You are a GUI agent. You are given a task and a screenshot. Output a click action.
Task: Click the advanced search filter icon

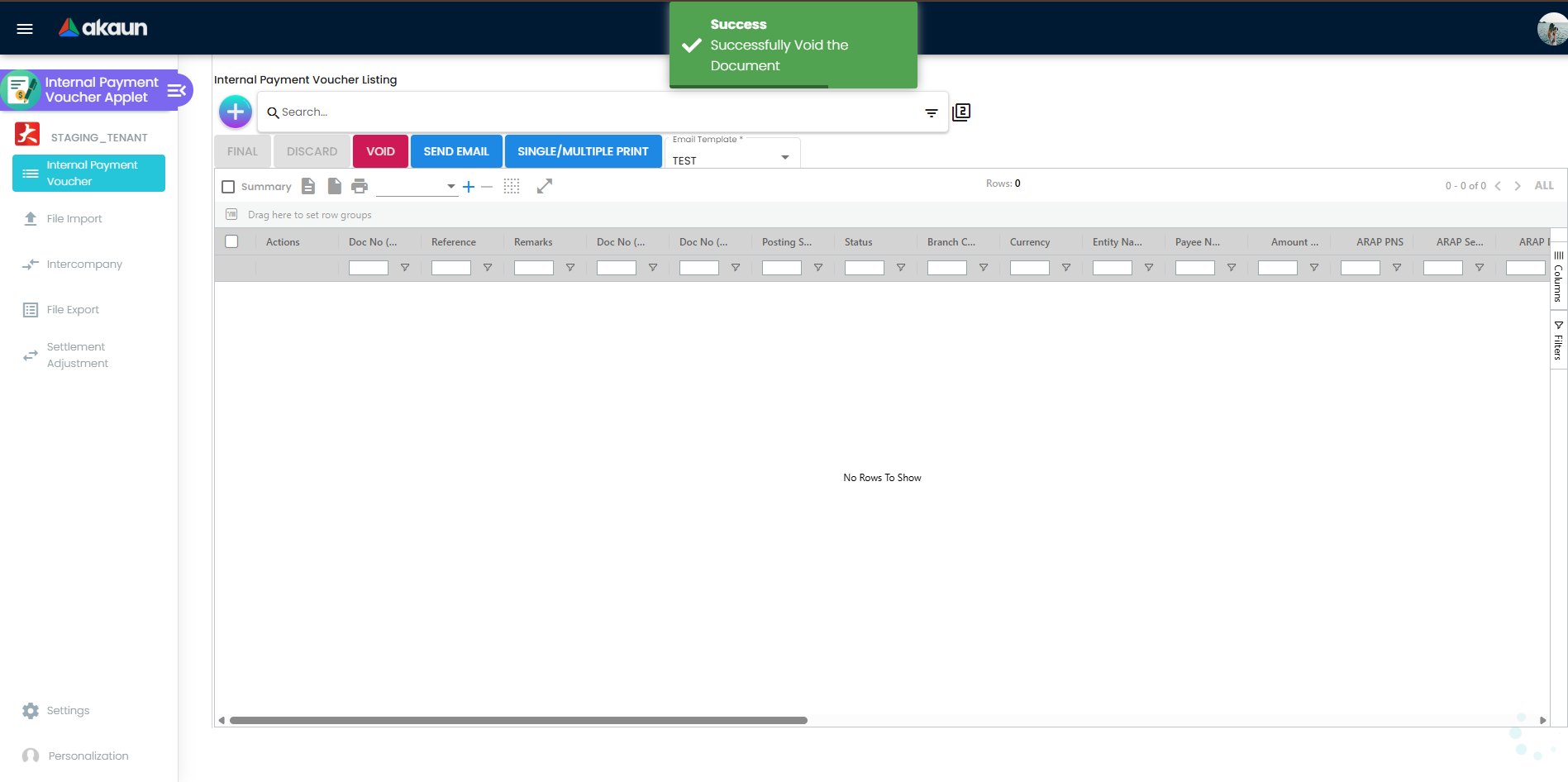(x=931, y=113)
